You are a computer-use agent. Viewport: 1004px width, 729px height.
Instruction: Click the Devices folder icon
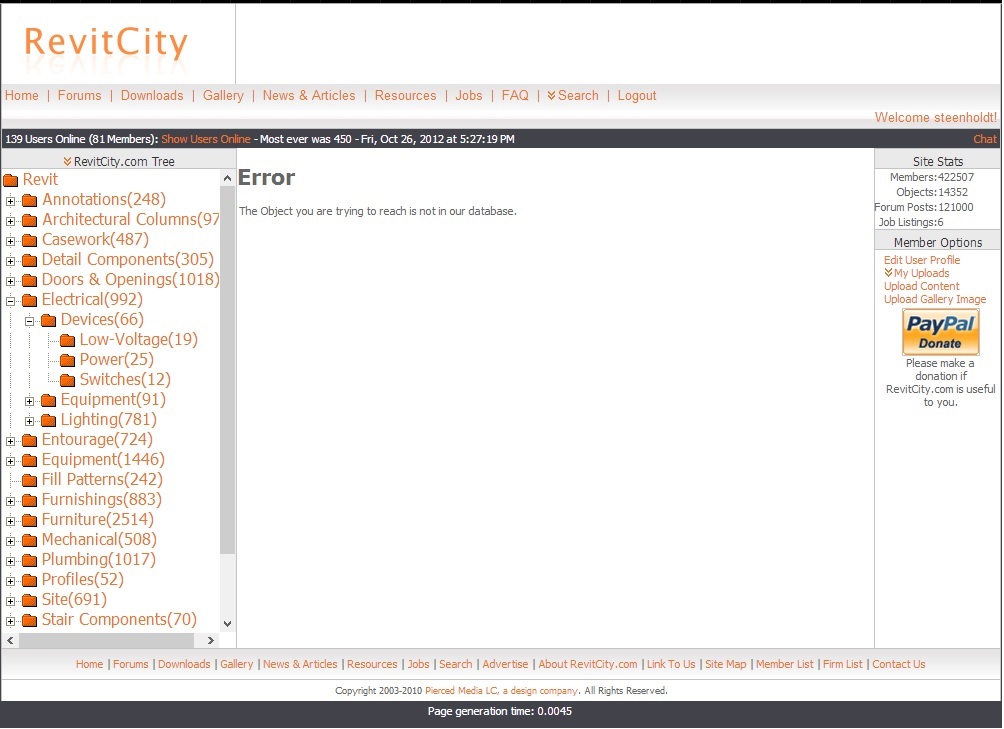tap(49, 321)
